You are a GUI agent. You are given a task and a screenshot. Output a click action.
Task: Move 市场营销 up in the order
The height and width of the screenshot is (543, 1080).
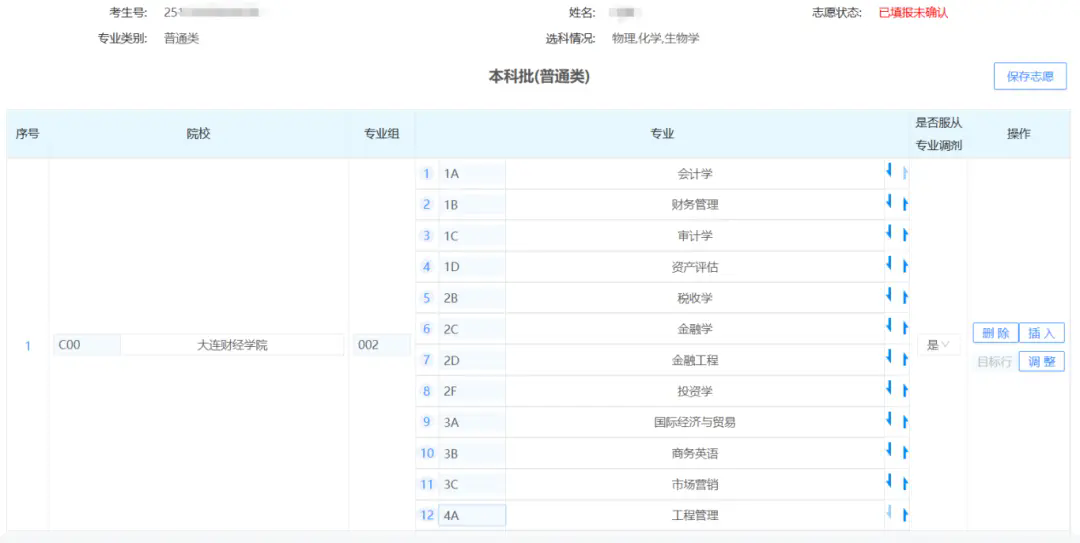click(x=905, y=485)
